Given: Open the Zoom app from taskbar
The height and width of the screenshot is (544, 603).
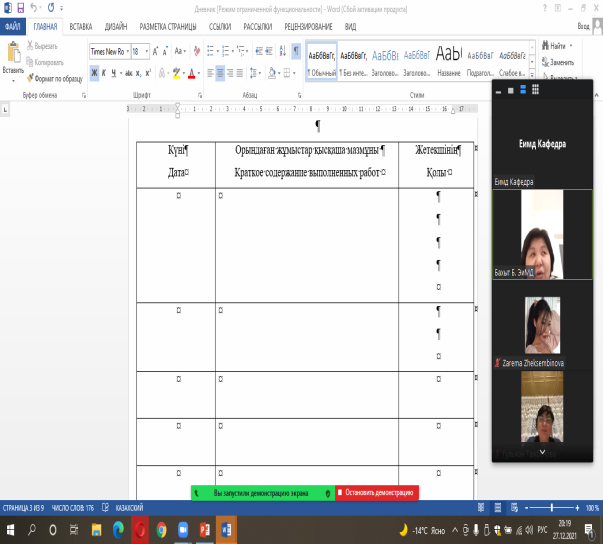Looking at the screenshot, I should [183, 528].
